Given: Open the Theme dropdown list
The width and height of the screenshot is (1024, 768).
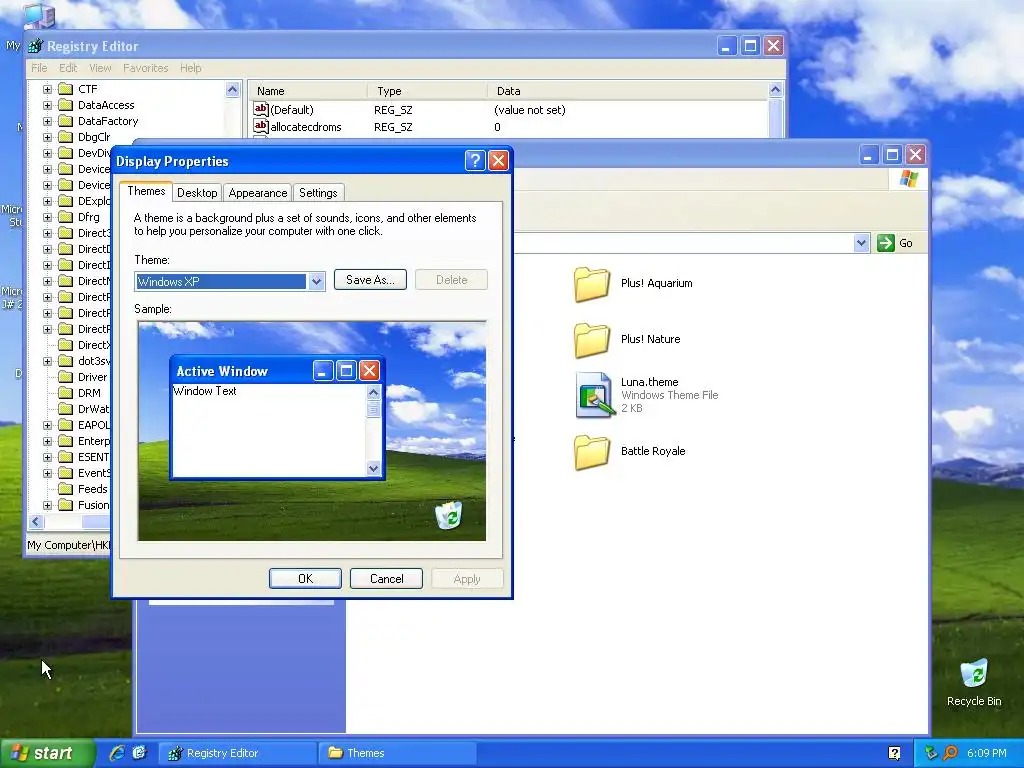Looking at the screenshot, I should pos(316,281).
